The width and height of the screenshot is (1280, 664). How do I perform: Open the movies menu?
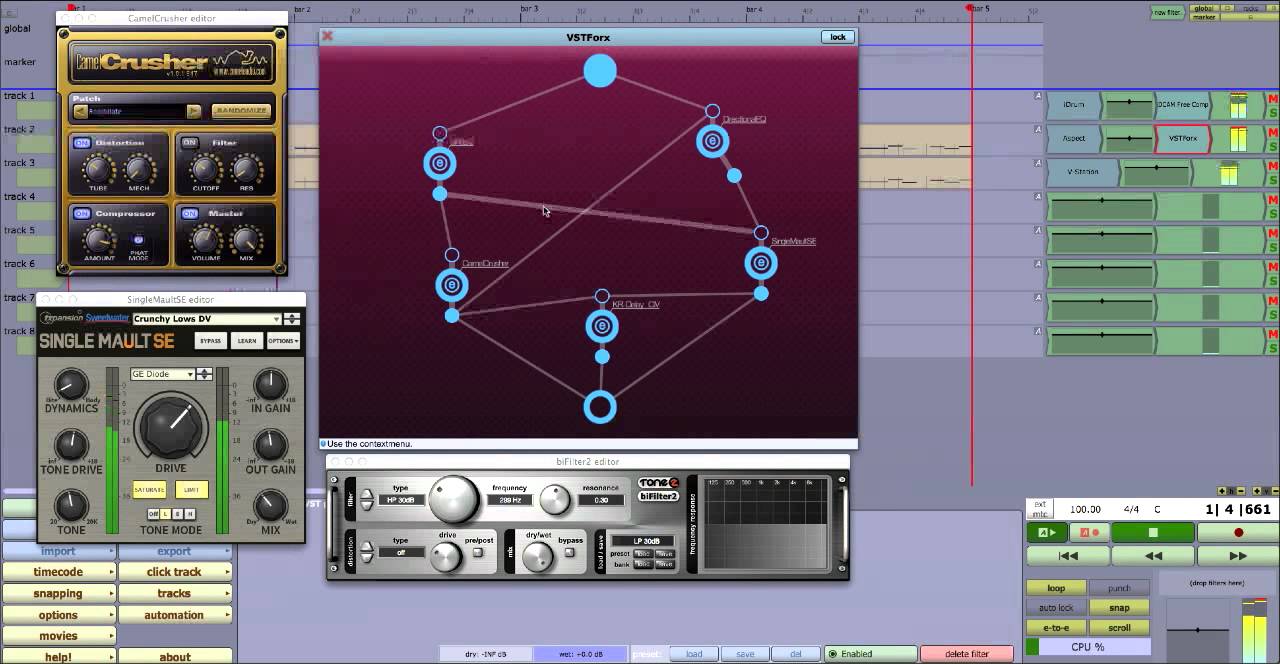point(59,636)
